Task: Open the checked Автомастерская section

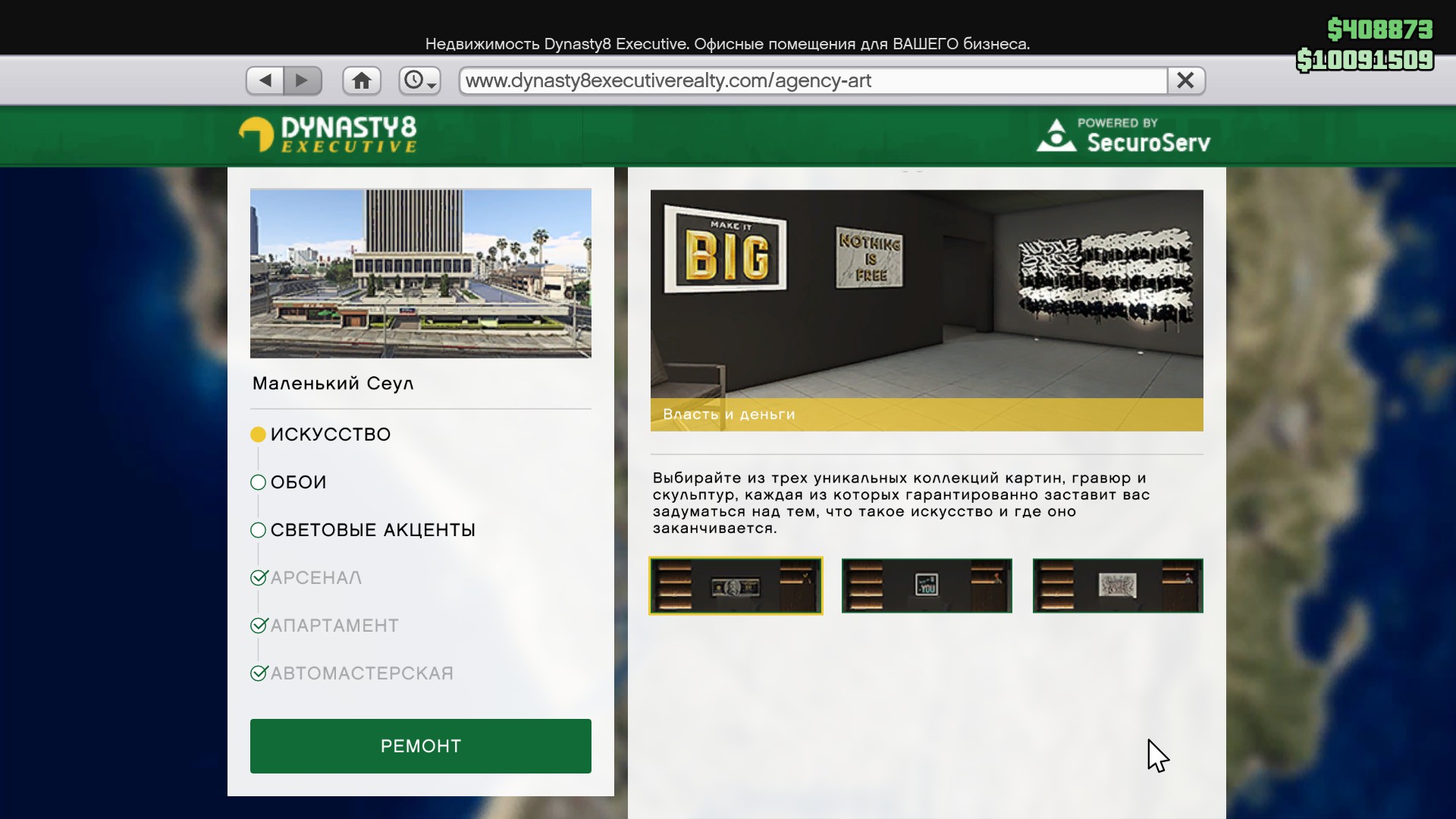Action: click(x=361, y=673)
